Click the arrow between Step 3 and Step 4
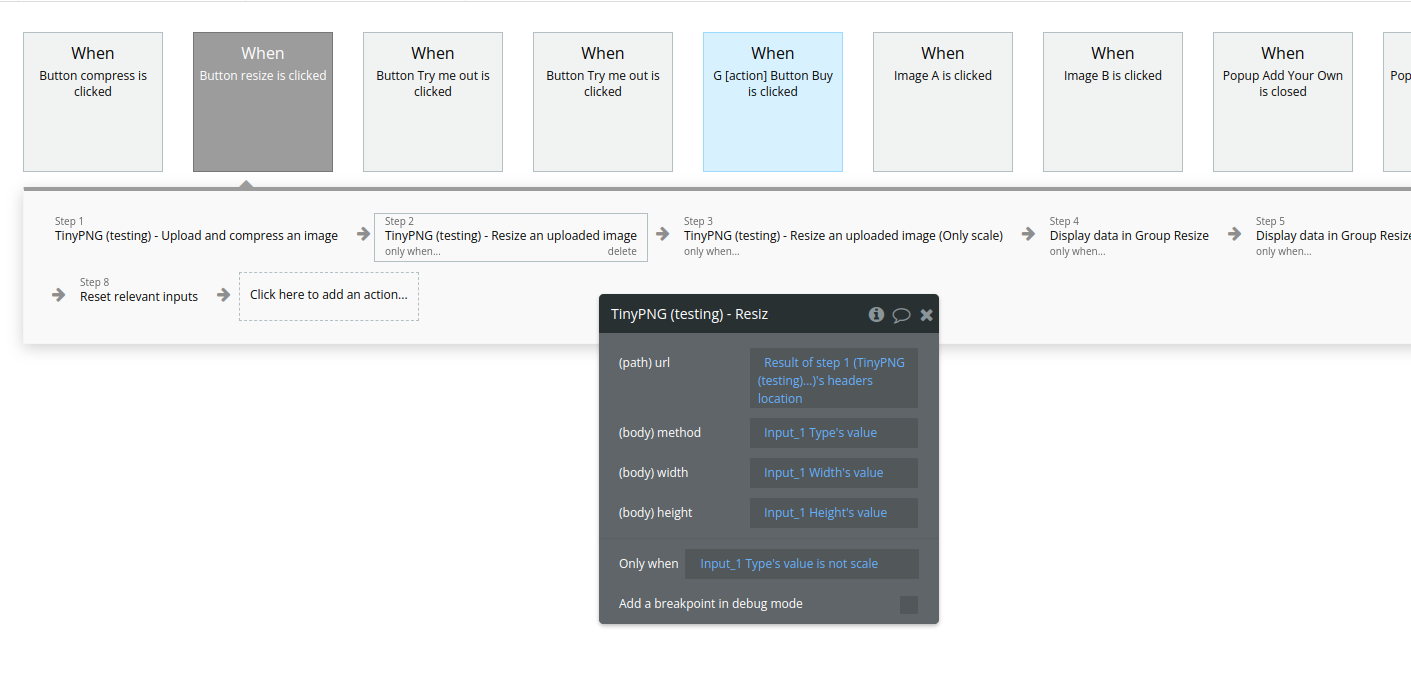This screenshot has height=691, width=1411. click(1028, 234)
